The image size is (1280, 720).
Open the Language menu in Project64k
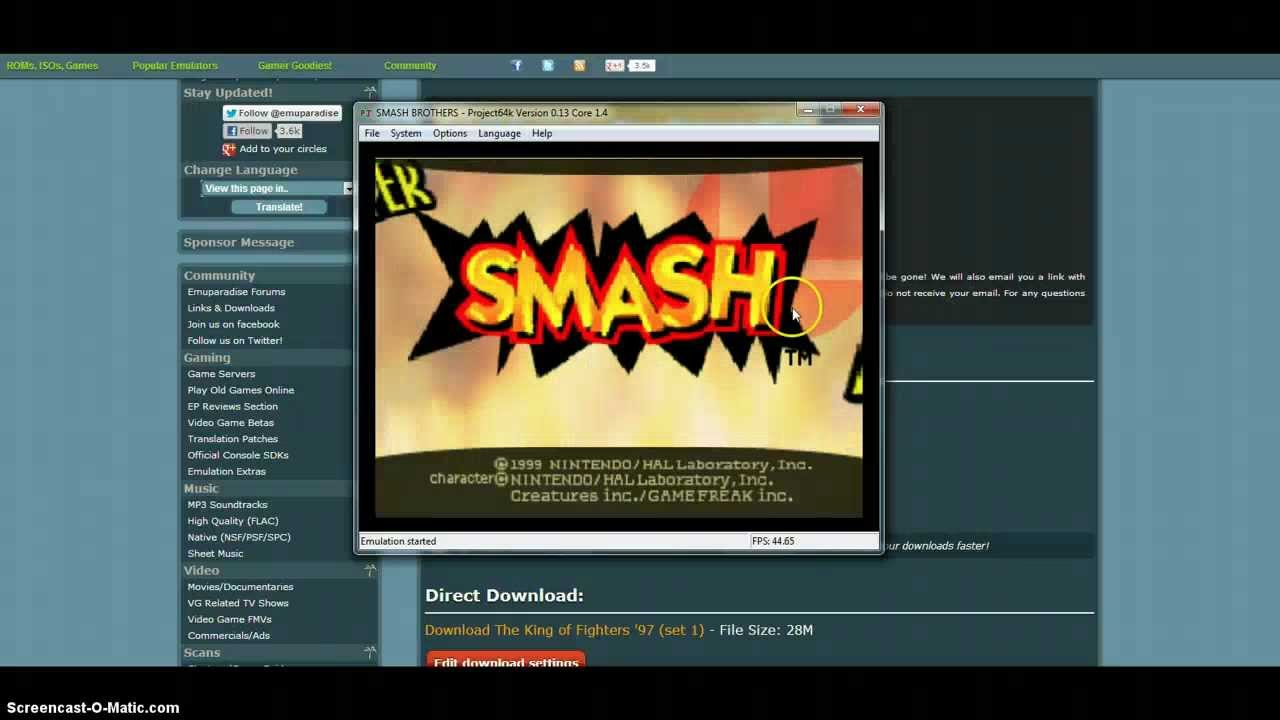(499, 133)
